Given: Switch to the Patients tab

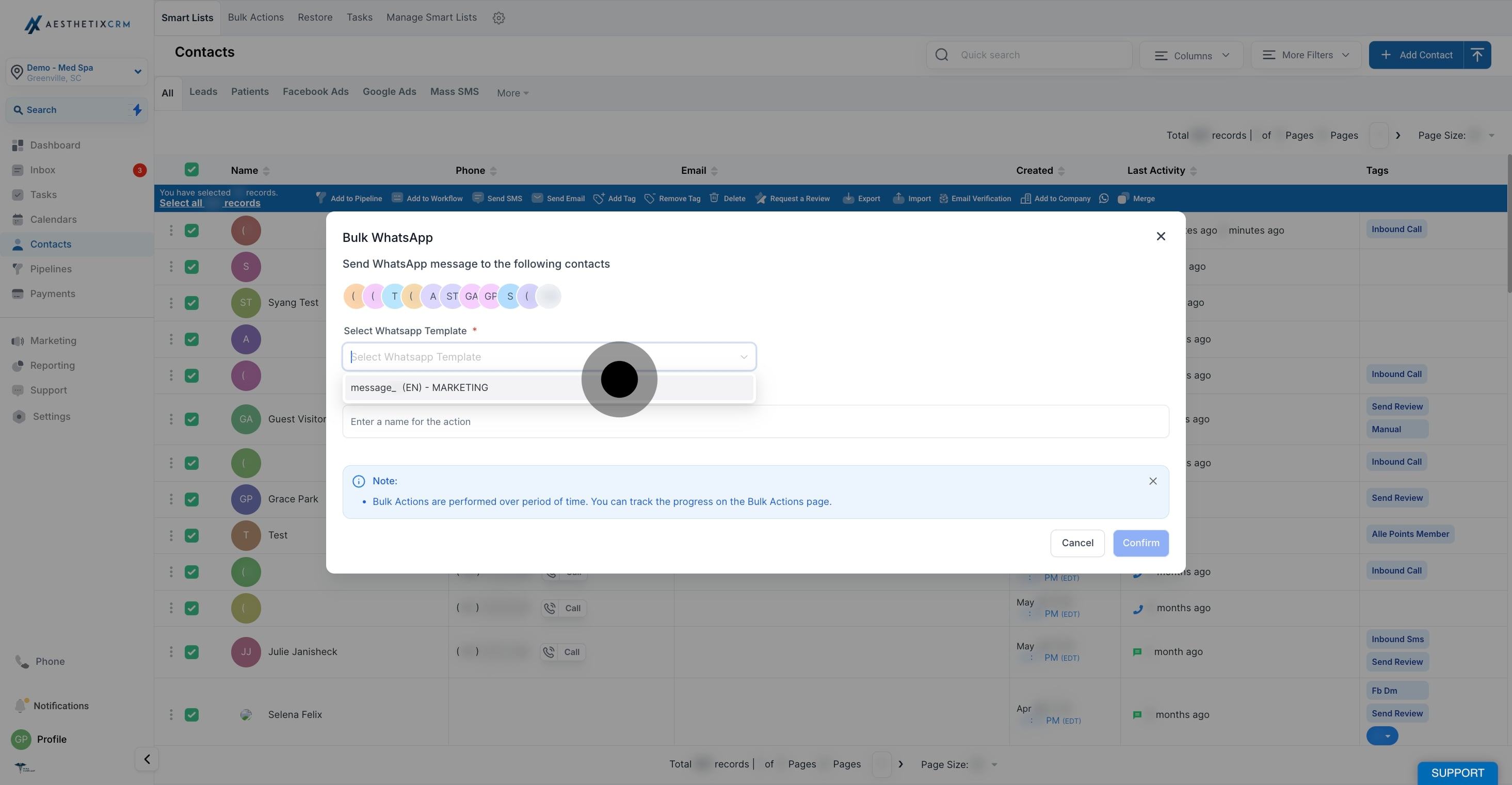Looking at the screenshot, I should pyautogui.click(x=249, y=91).
